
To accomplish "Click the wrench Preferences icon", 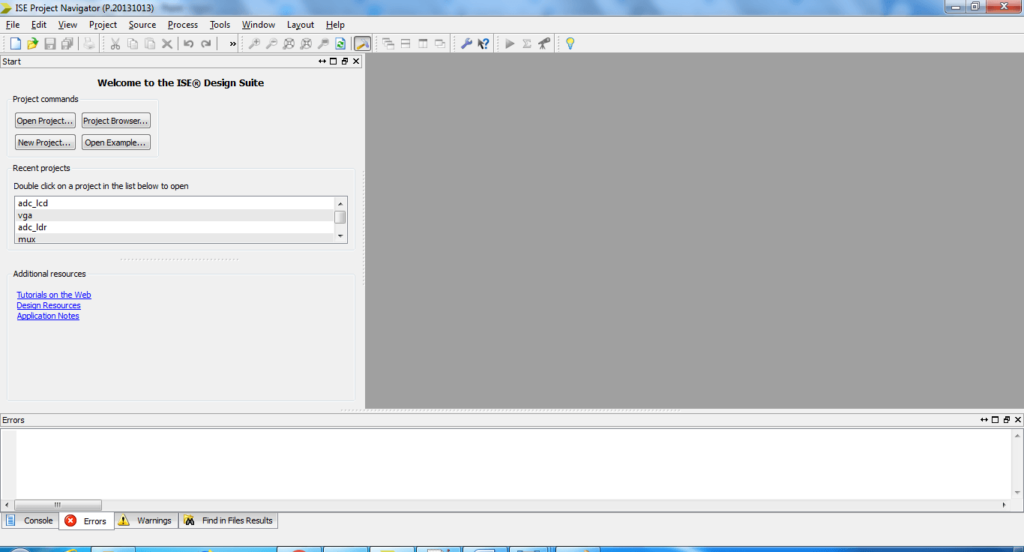I will pos(466,44).
